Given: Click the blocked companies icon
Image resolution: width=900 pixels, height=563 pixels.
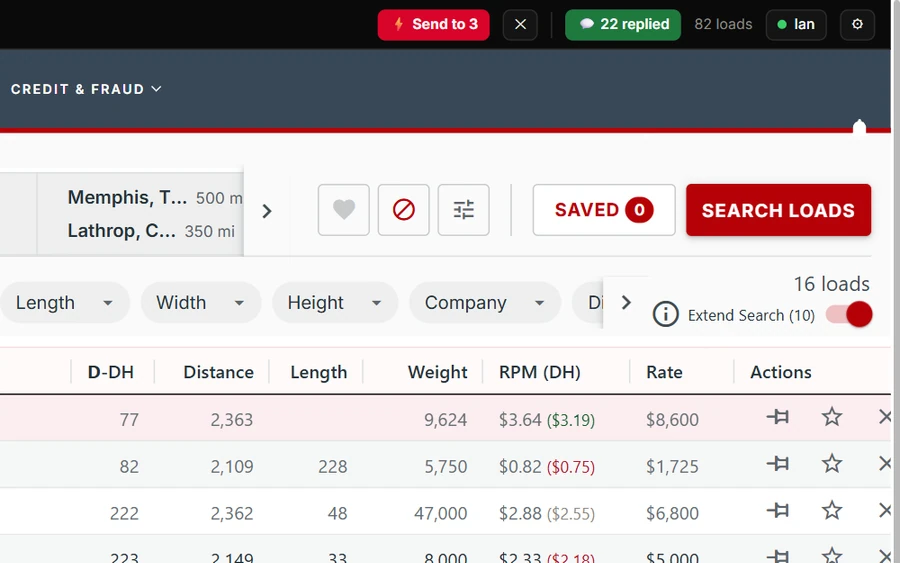Looking at the screenshot, I should tap(404, 210).
